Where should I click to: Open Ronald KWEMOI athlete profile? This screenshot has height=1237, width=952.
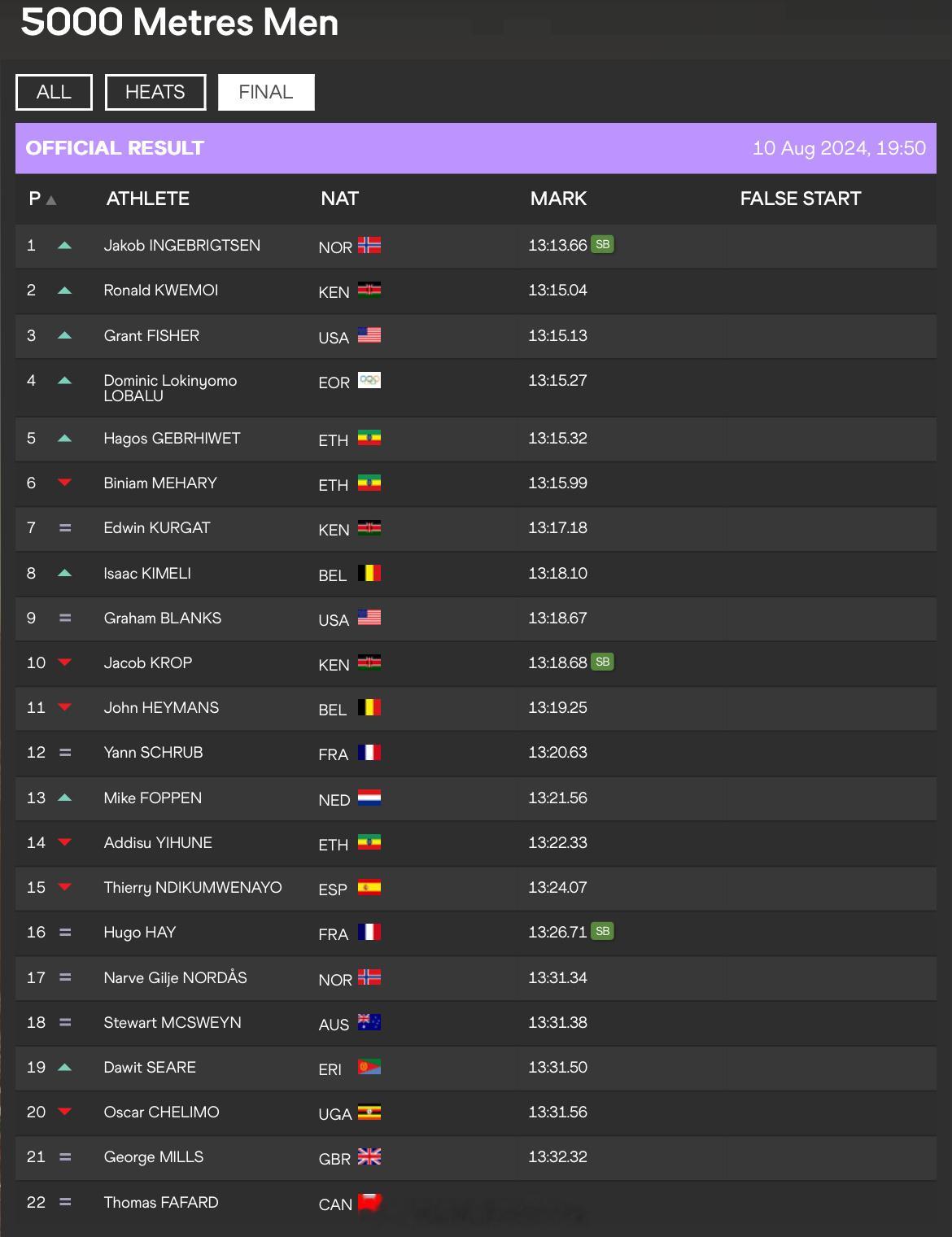tap(161, 290)
